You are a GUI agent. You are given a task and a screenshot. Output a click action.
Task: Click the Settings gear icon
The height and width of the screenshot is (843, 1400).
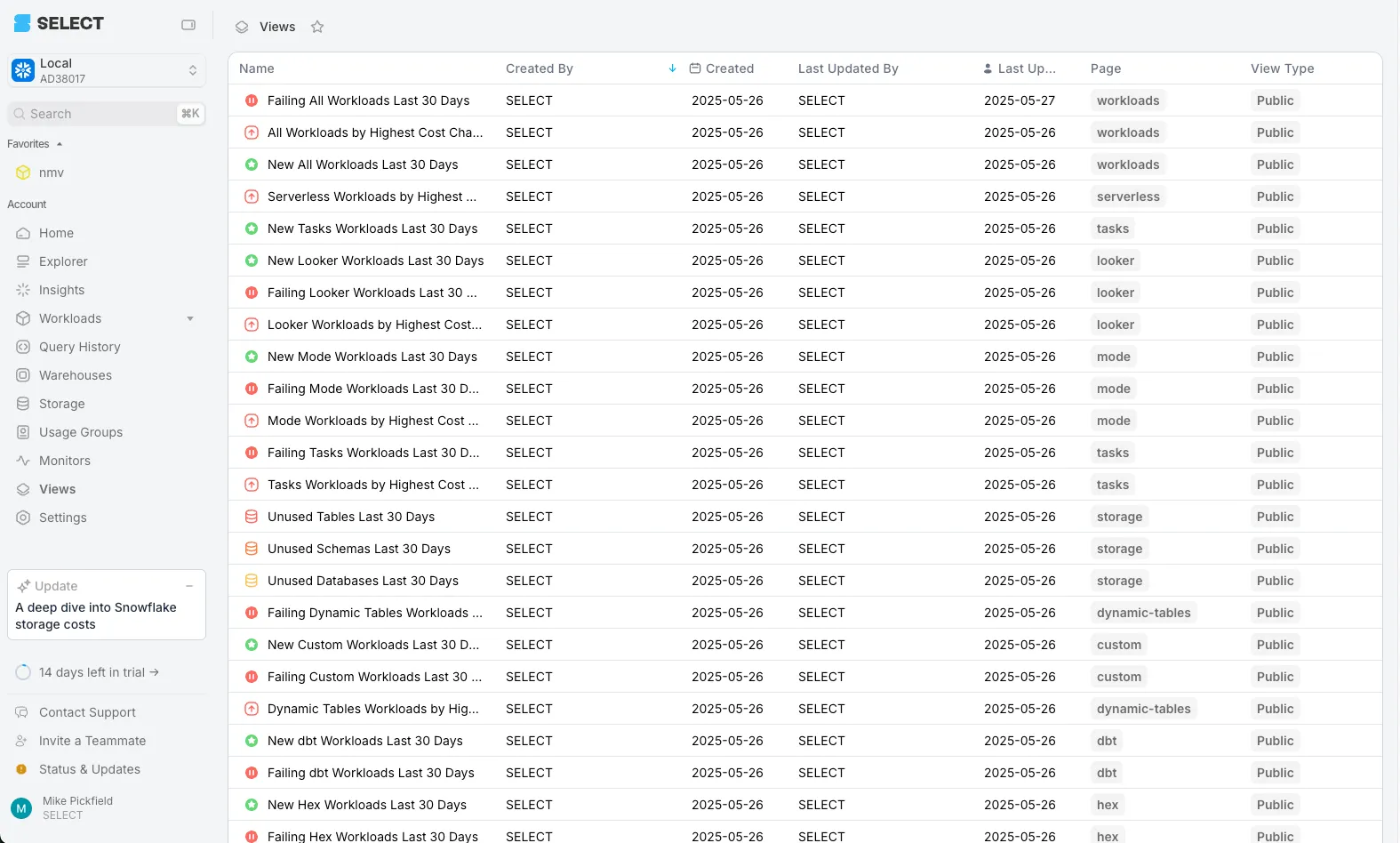point(23,518)
